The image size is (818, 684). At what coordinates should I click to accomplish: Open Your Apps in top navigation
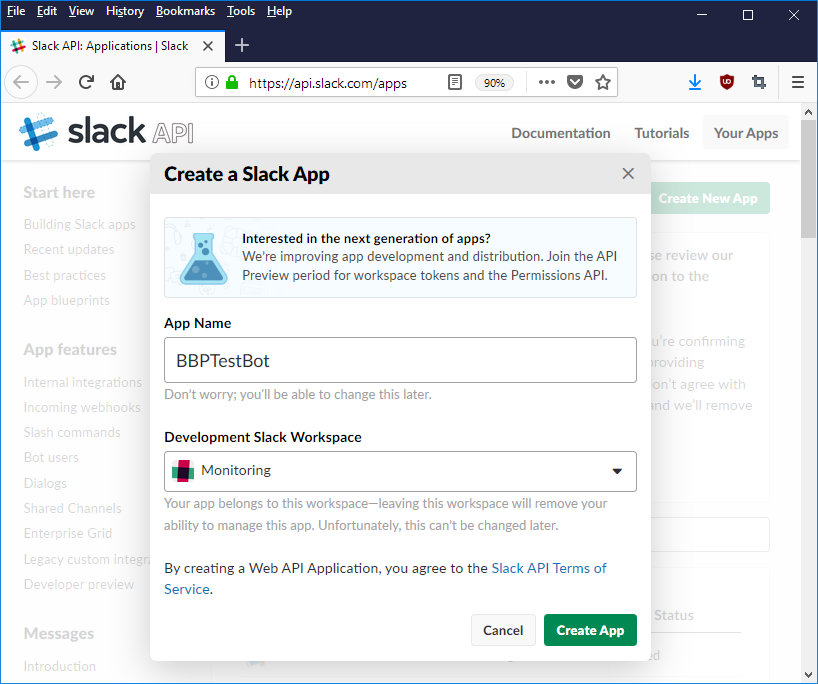pyautogui.click(x=745, y=133)
